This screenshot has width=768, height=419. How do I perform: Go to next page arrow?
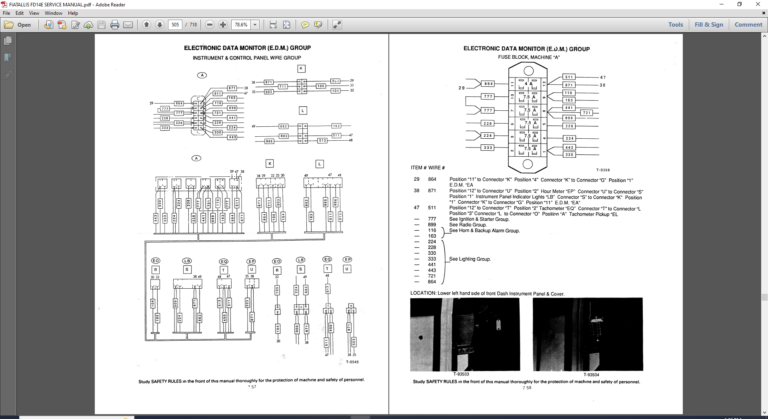point(160,24)
